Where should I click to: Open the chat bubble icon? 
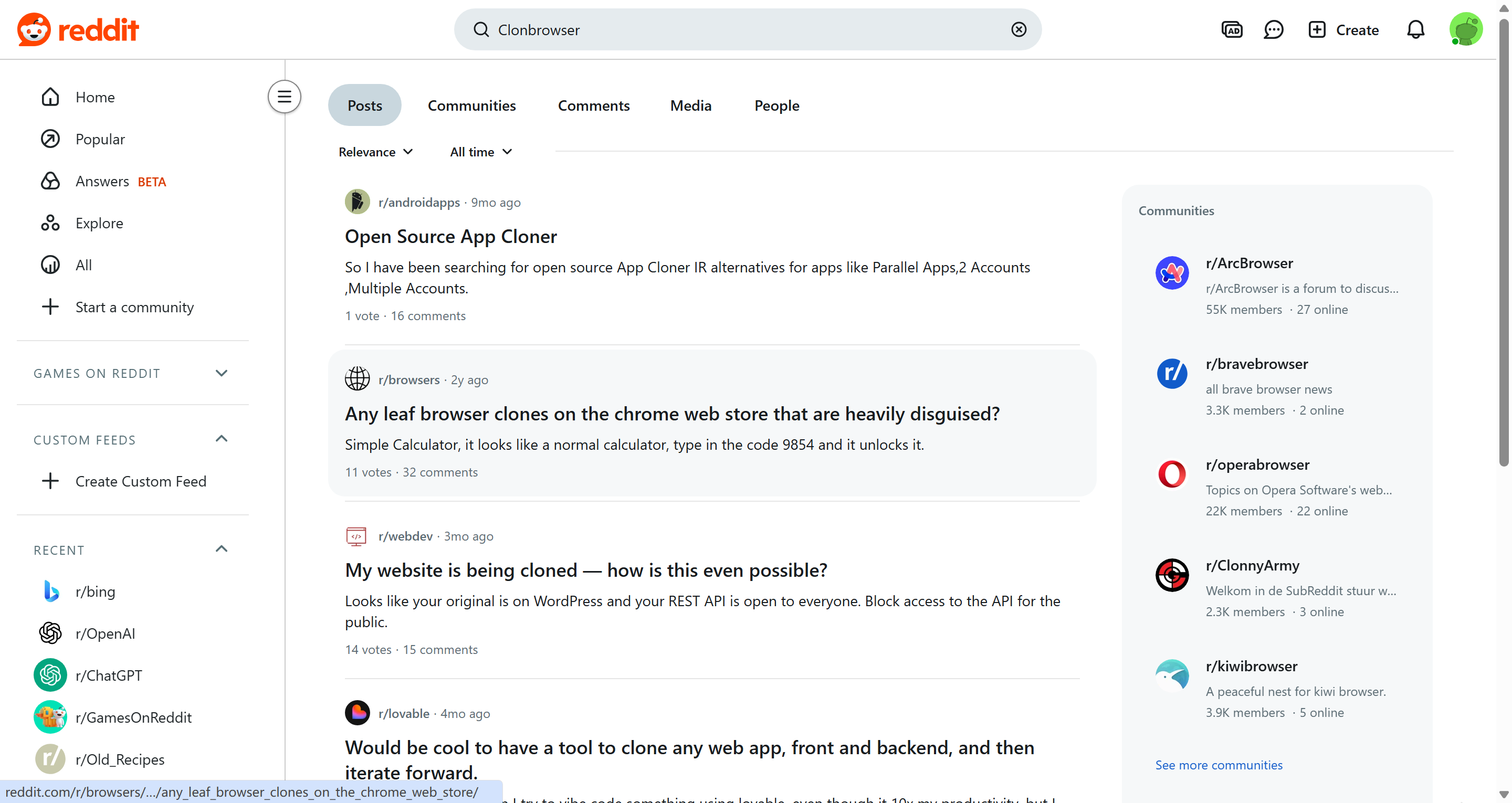(1273, 29)
